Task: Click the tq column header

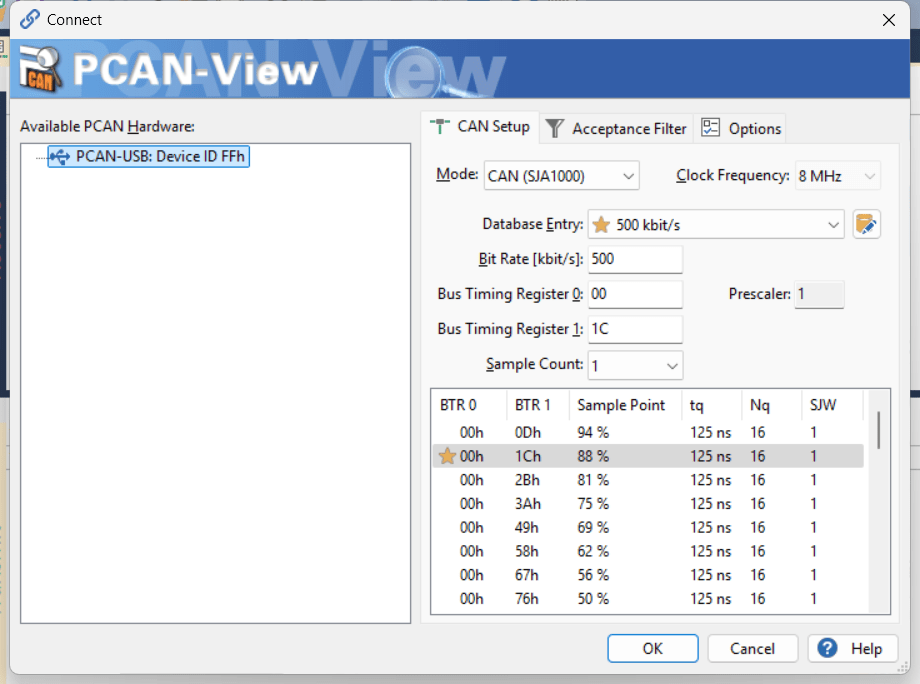Action: click(712, 405)
